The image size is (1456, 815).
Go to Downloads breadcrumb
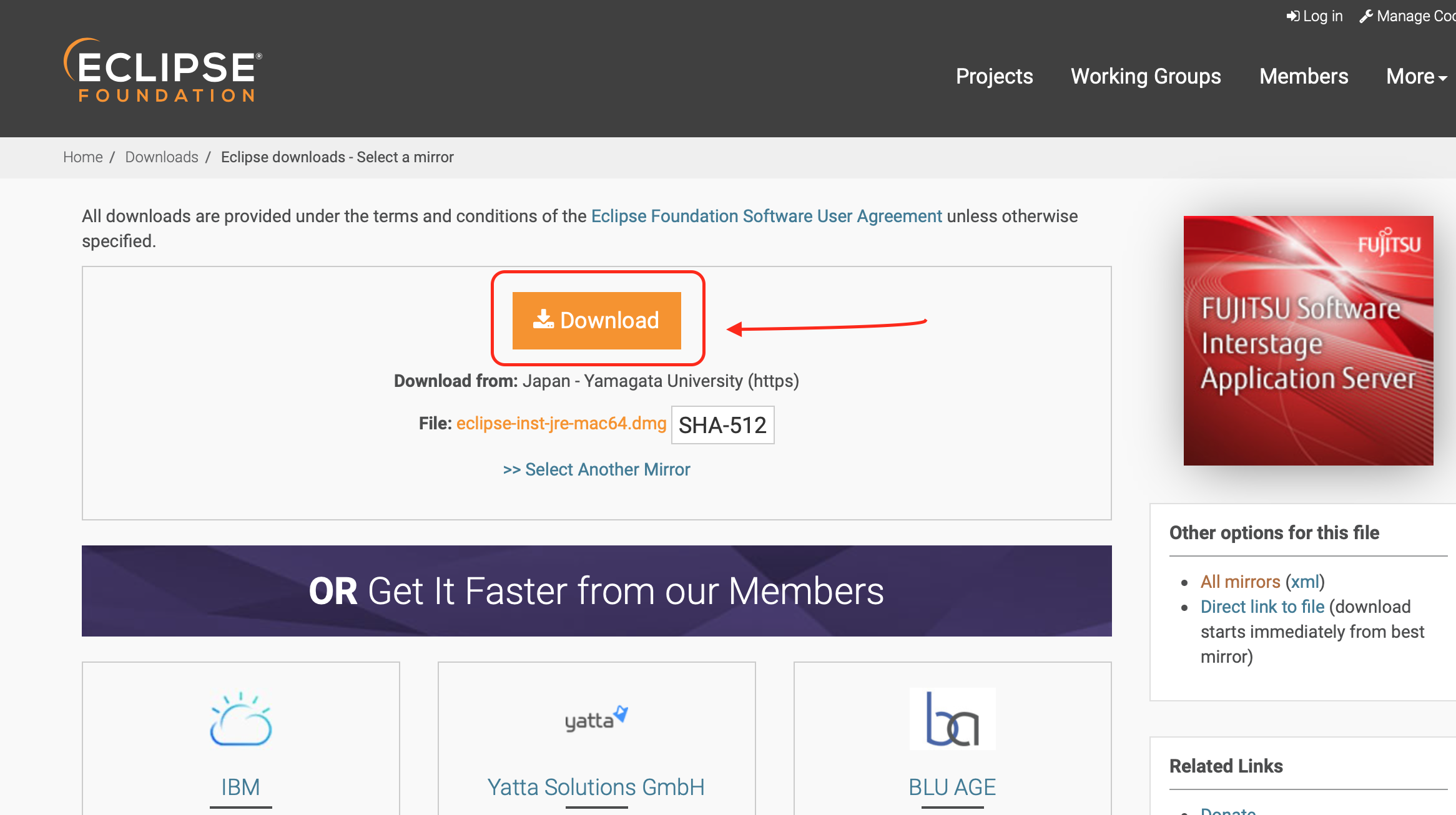pos(162,157)
